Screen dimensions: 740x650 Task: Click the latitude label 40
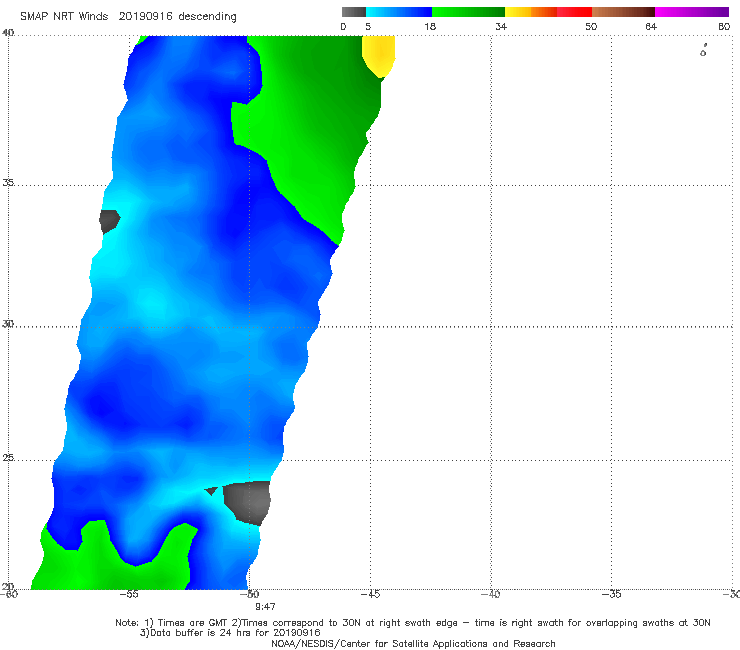click(8, 33)
